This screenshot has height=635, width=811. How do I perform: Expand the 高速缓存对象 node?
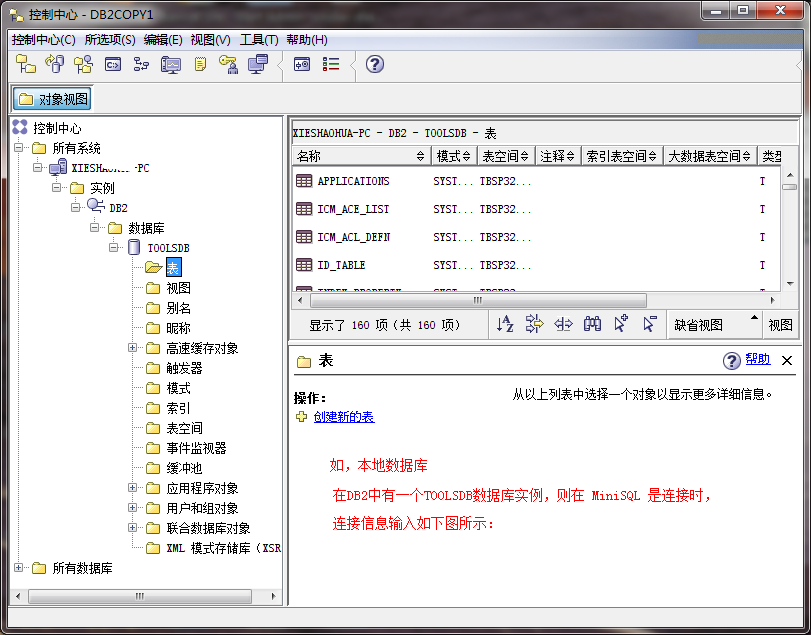133,348
